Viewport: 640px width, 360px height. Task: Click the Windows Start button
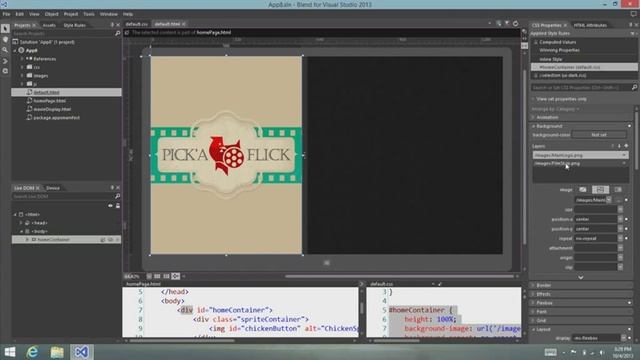[10, 352]
